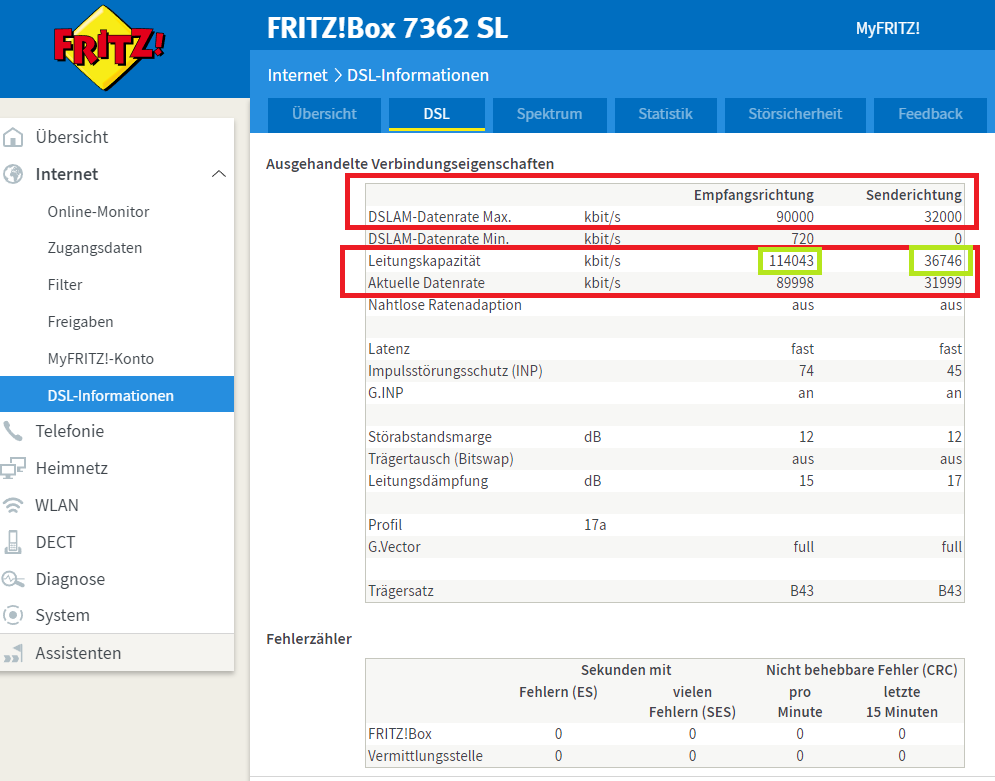
Task: Switch to the Spektrum tab
Action: point(550,114)
